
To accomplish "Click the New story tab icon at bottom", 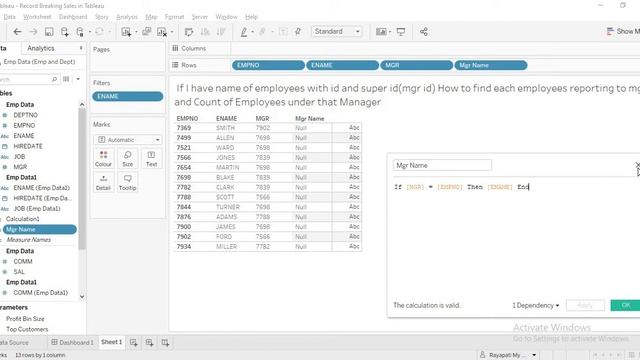I will click(x=165, y=342).
